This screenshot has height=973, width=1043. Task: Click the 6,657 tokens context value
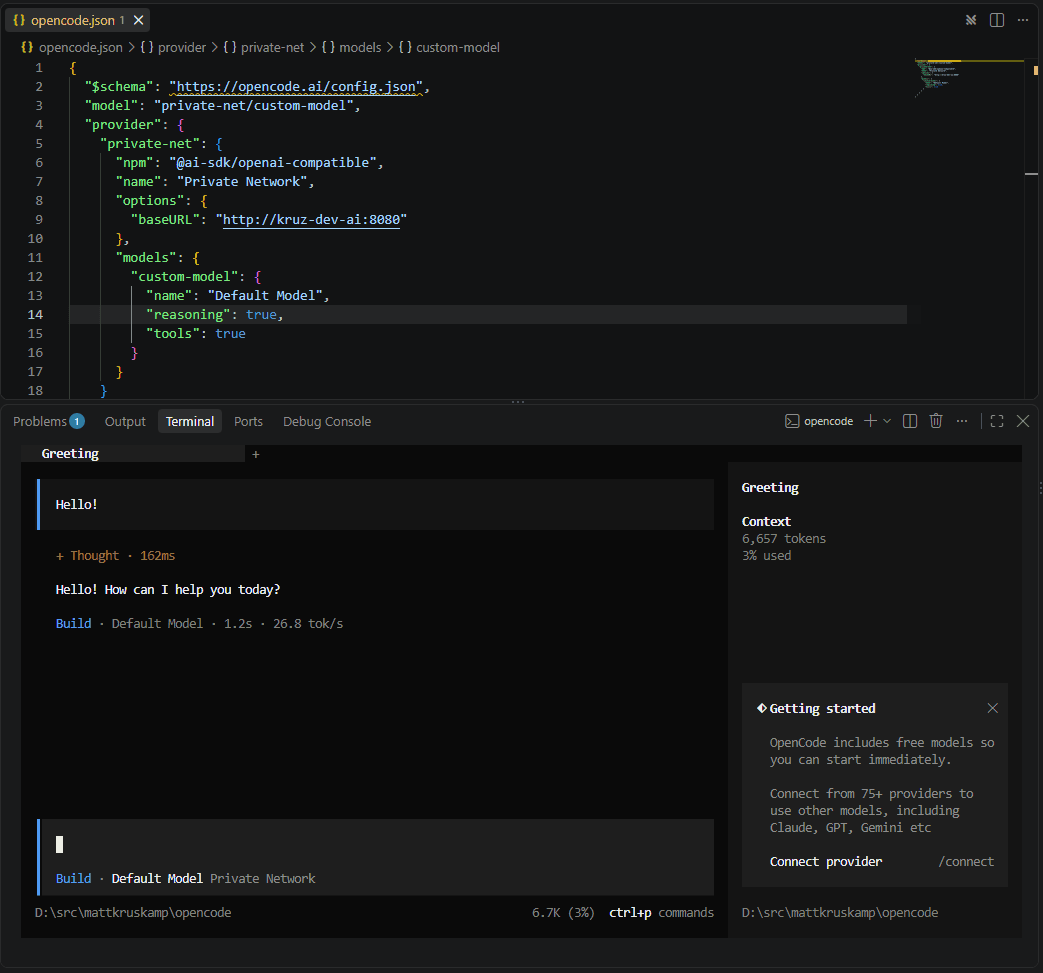point(784,539)
